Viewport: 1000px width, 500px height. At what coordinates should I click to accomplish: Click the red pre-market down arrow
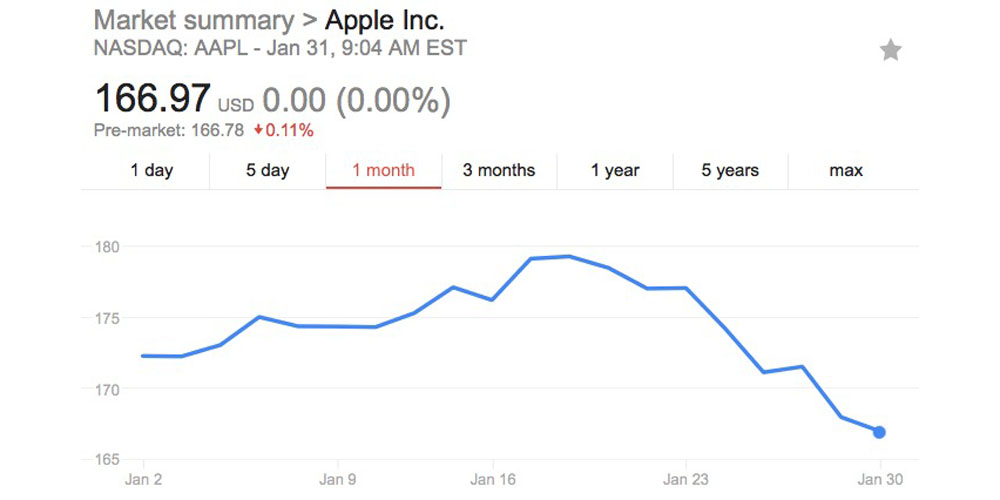tap(258, 130)
